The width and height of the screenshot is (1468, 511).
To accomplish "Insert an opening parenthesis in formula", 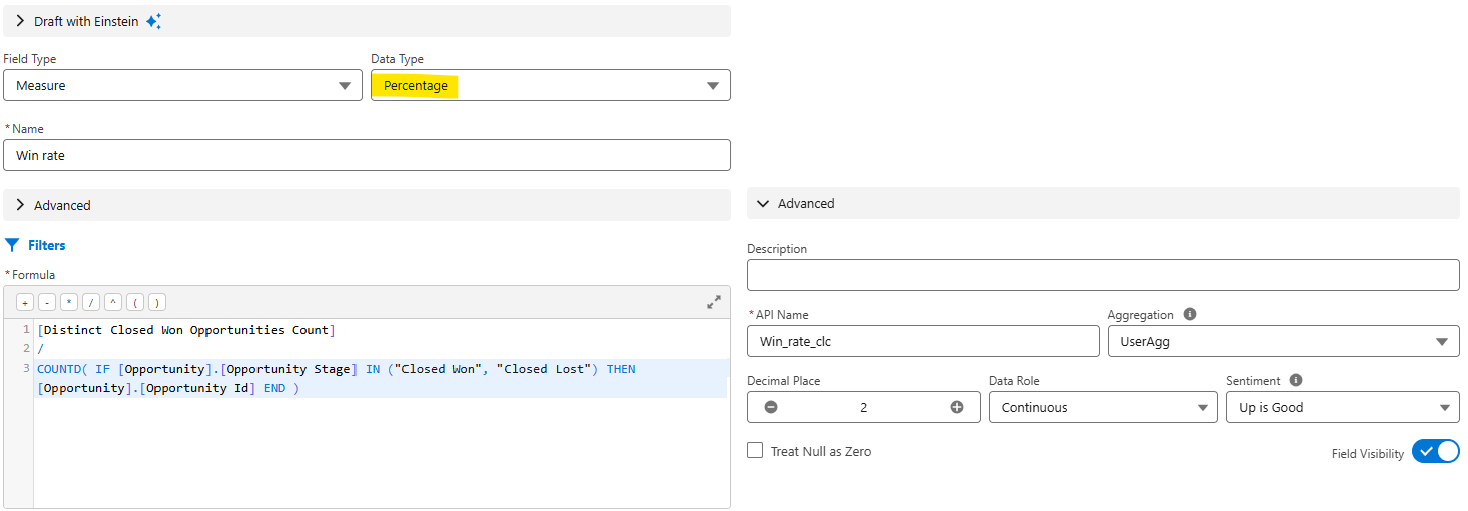I will point(135,302).
